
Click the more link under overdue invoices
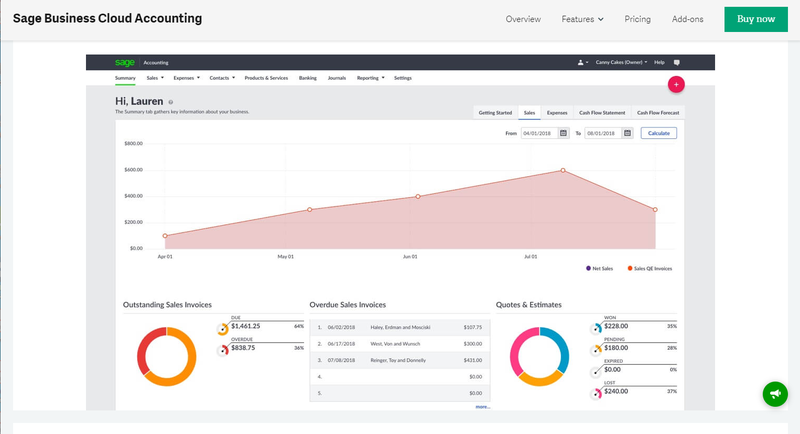[482, 406]
